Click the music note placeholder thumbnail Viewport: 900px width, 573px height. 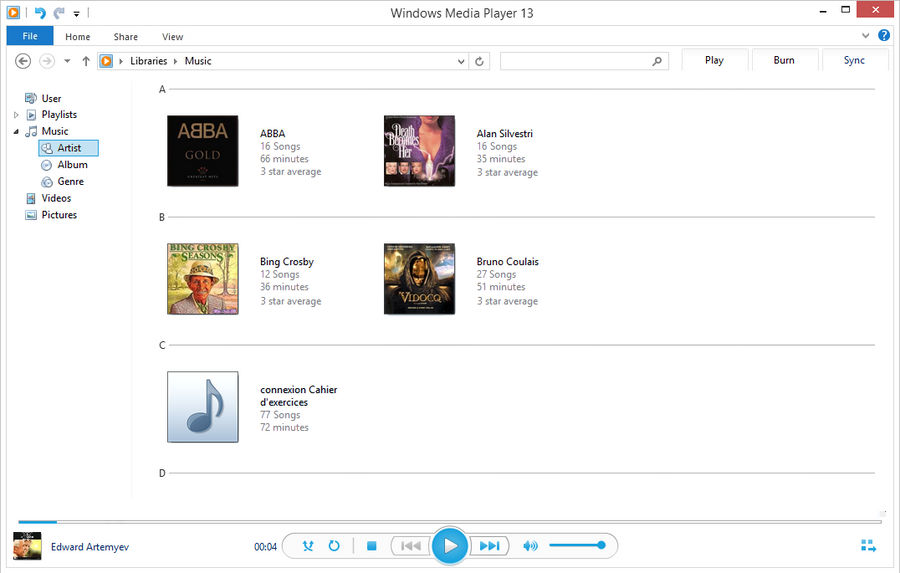203,407
